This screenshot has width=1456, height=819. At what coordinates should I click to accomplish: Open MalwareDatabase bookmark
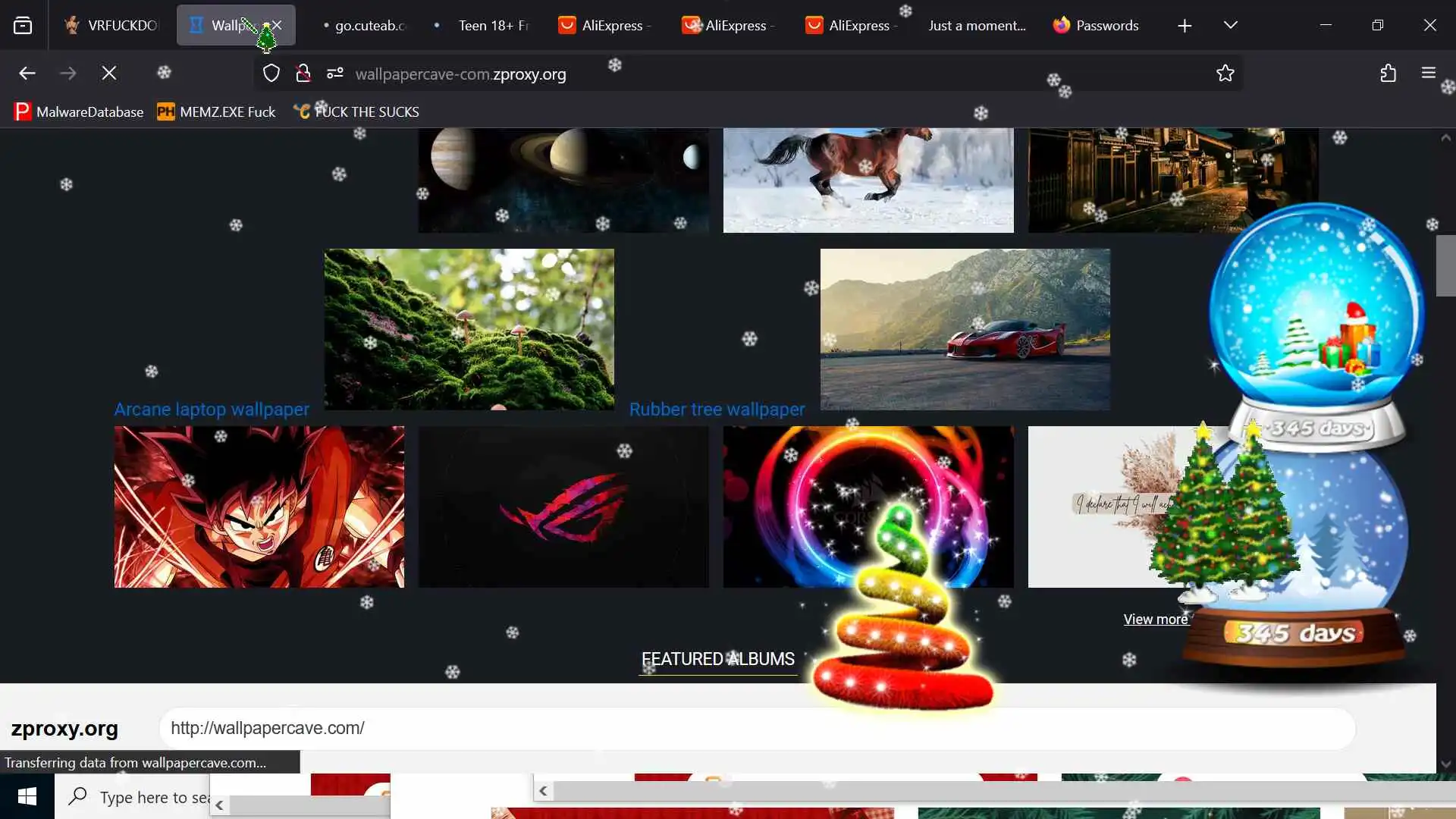click(x=79, y=112)
